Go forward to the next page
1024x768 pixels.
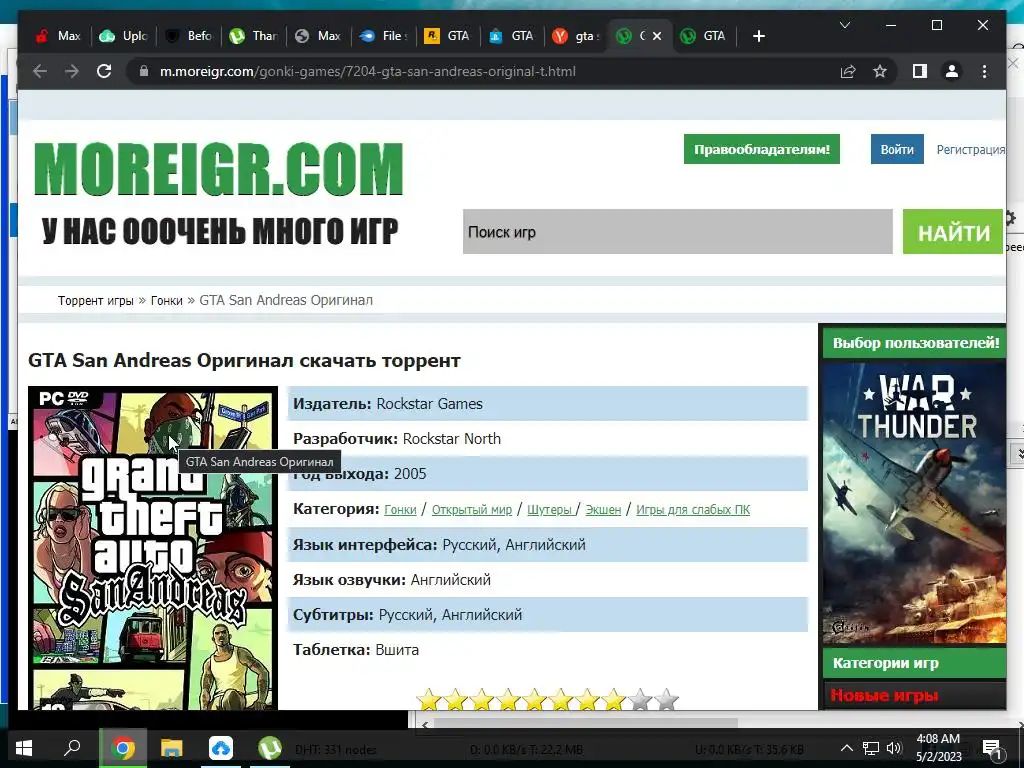click(72, 71)
